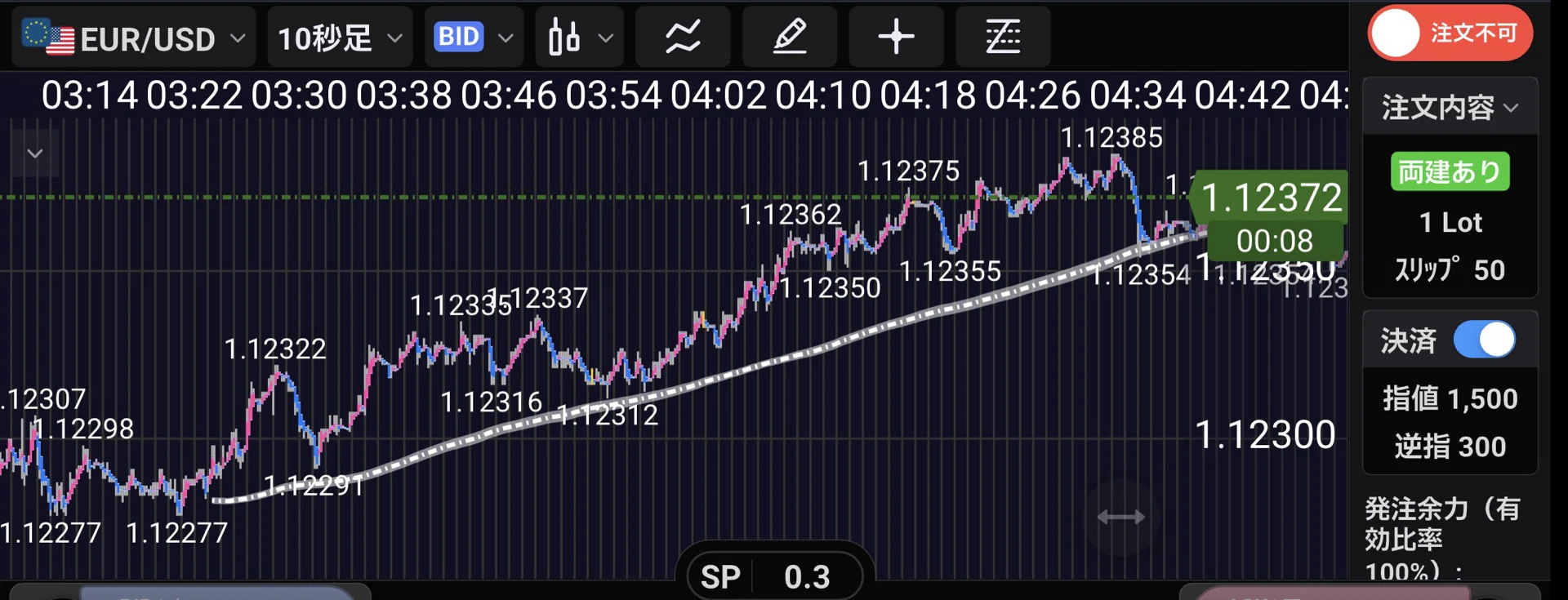Viewport: 1568px width, 600px height.
Task: Click the EU/US flag icon
Action: (x=47, y=37)
